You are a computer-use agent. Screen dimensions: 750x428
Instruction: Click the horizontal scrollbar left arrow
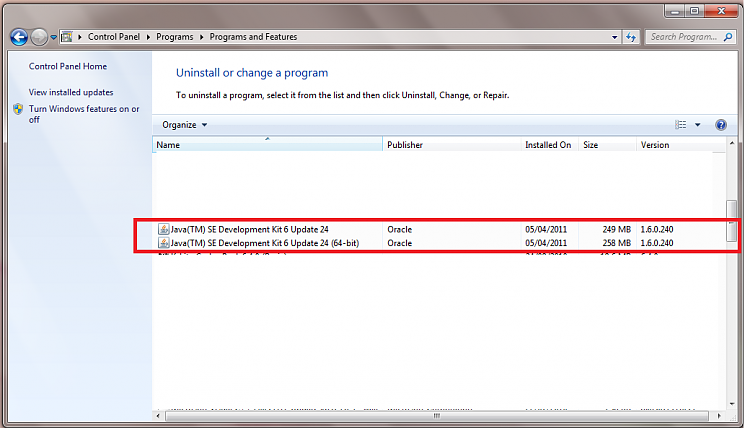(158, 416)
